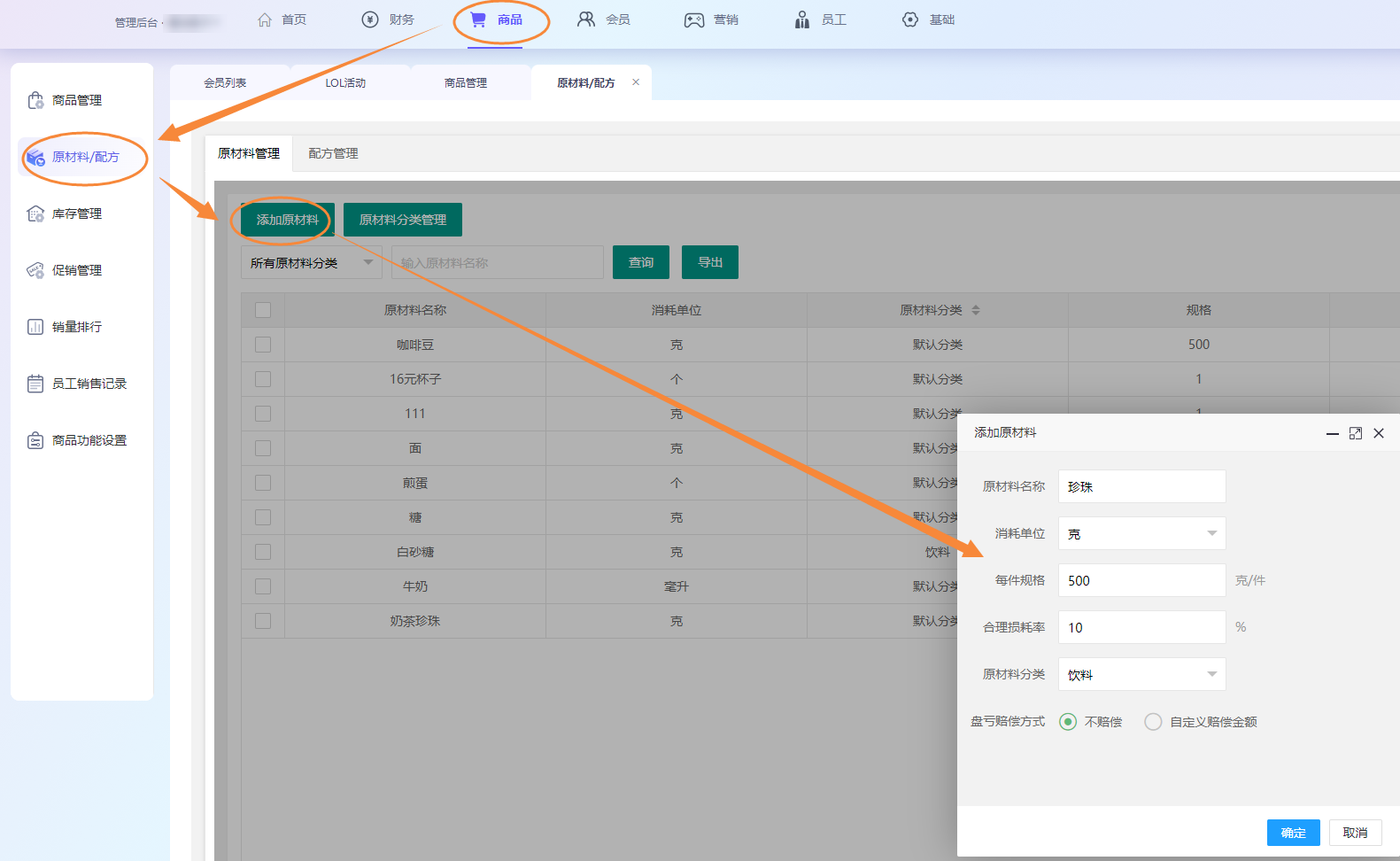The width and height of the screenshot is (1400, 861).
Task: Switch to the 配方管理 tab
Action: 333,153
